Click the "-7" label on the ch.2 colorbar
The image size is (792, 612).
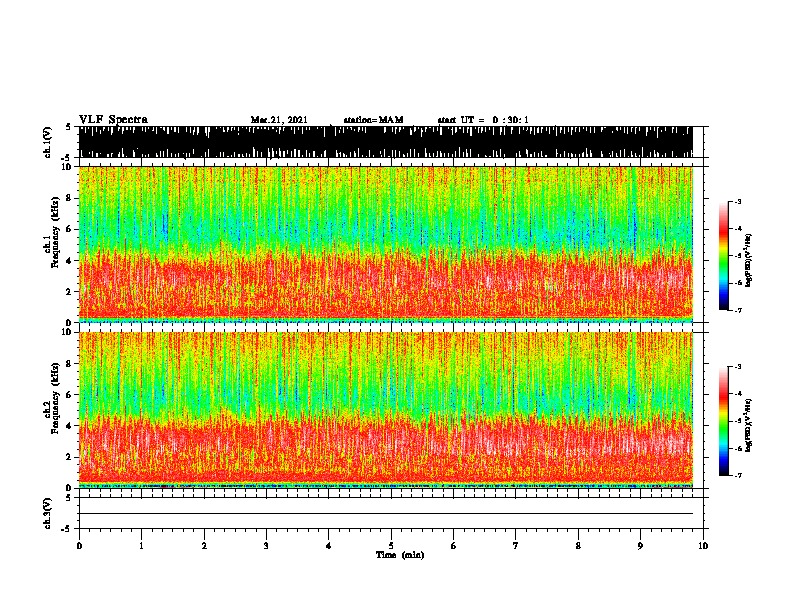tap(738, 476)
